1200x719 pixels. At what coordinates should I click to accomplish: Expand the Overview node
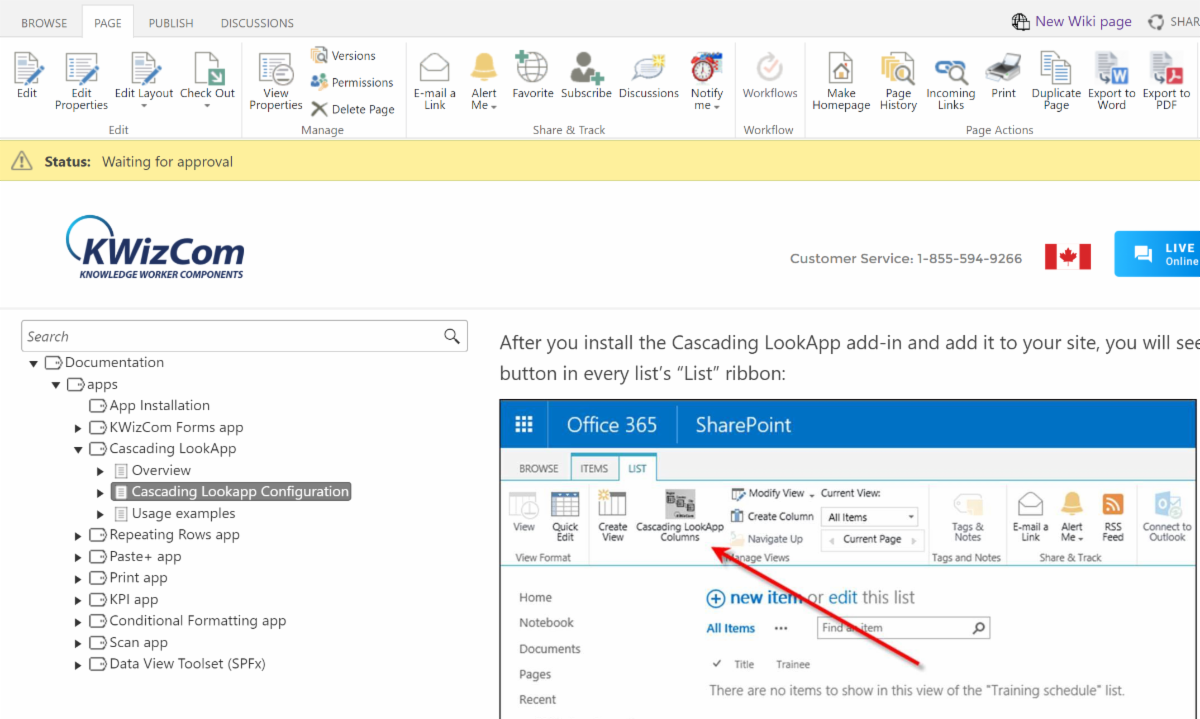100,471
